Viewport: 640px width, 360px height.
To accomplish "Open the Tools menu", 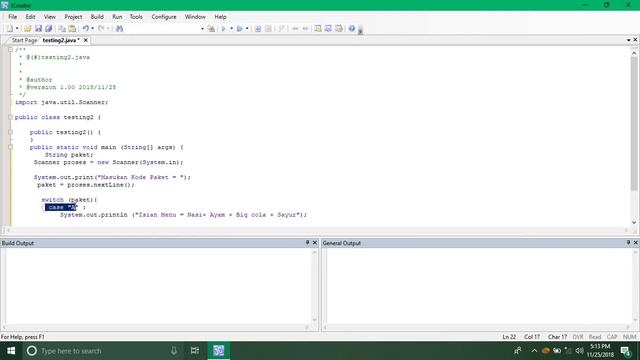I will click(x=136, y=17).
